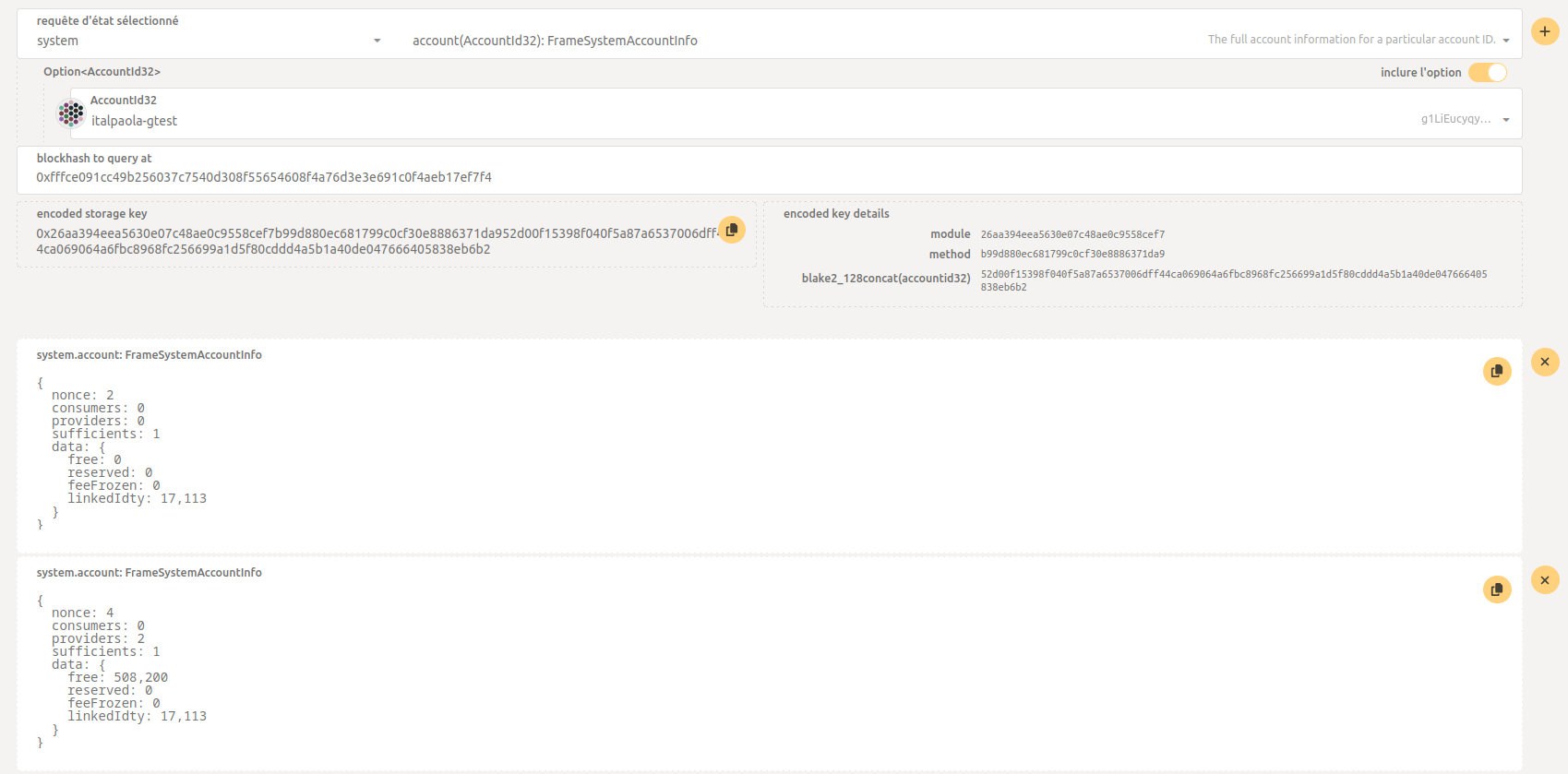Screen dimensions: 1568x774
Task: Copy the encoded storage key
Action: point(731,230)
